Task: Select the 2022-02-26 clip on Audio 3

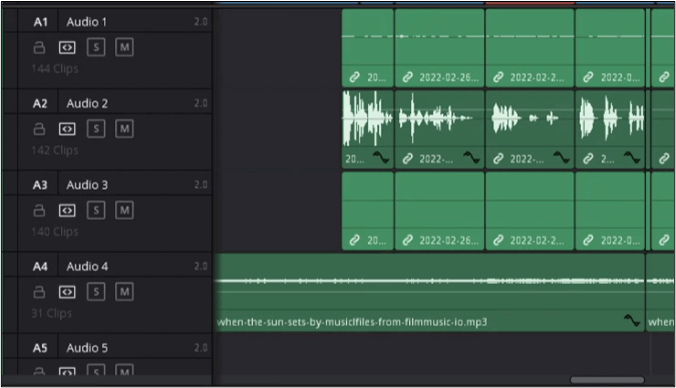Action: coord(439,211)
